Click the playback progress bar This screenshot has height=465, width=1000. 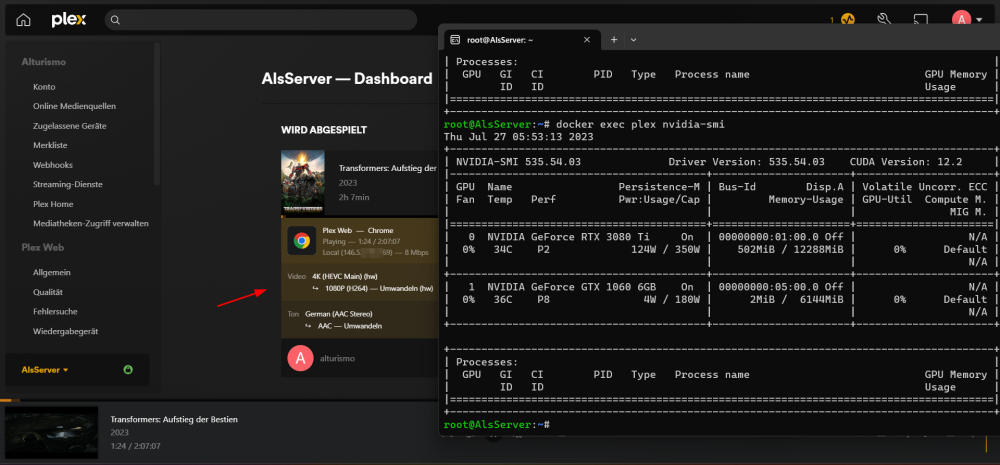coord(500,401)
